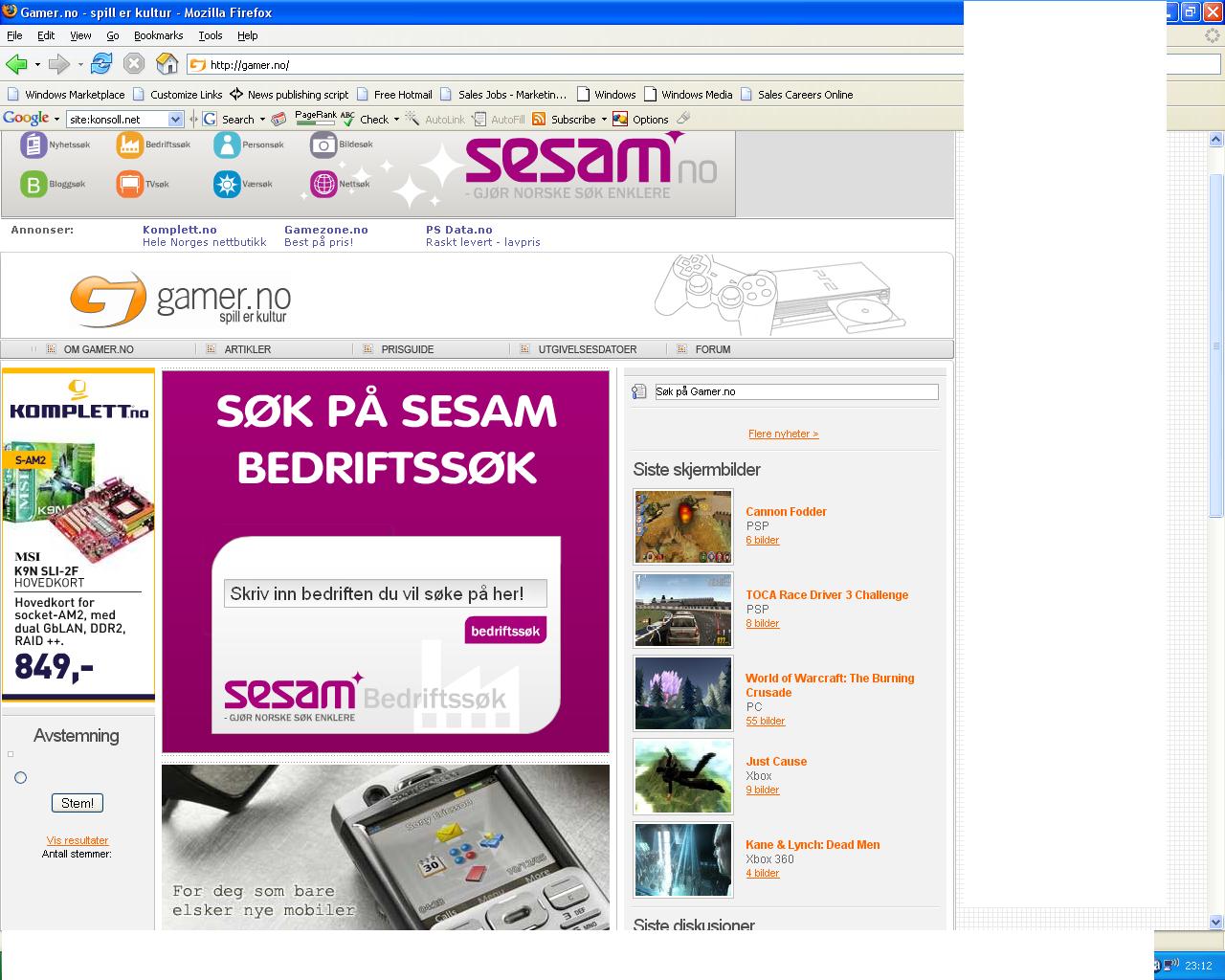The width and height of the screenshot is (1225, 980).
Task: Click the Google toolbar Search button
Action: pyautogui.click(x=230, y=120)
